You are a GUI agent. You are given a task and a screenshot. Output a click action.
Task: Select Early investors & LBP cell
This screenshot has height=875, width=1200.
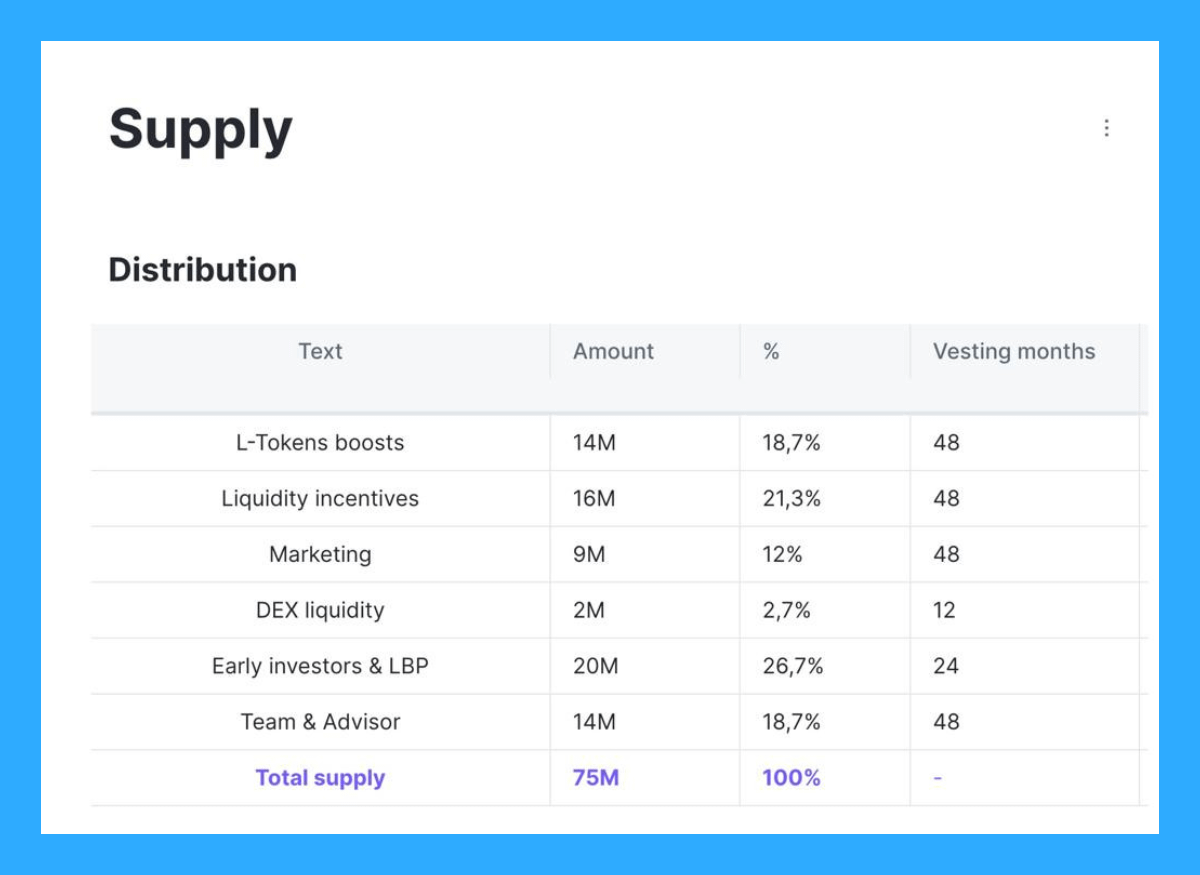click(320, 667)
